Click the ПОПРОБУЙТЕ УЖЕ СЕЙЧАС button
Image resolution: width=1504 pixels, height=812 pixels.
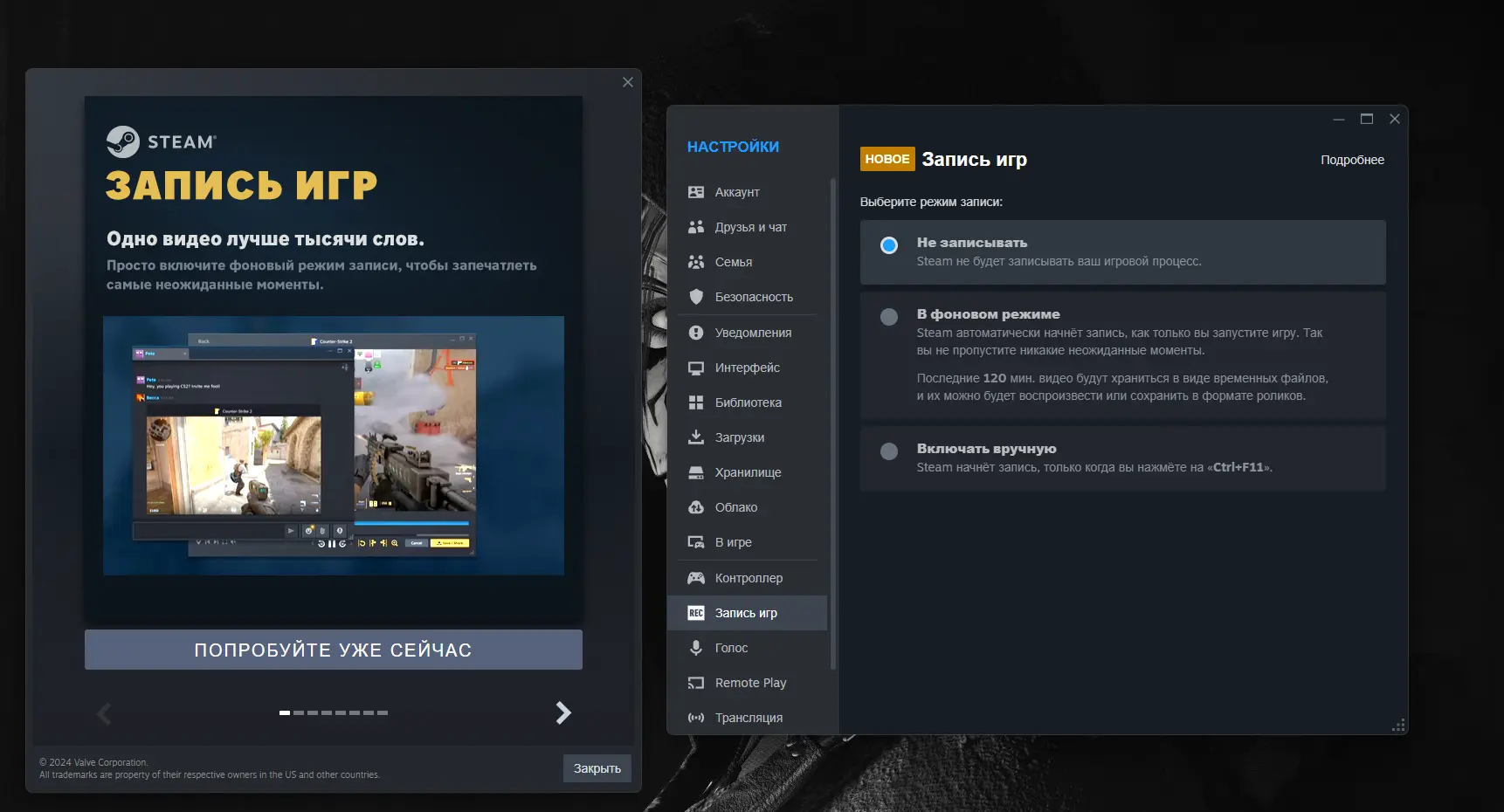pos(334,650)
